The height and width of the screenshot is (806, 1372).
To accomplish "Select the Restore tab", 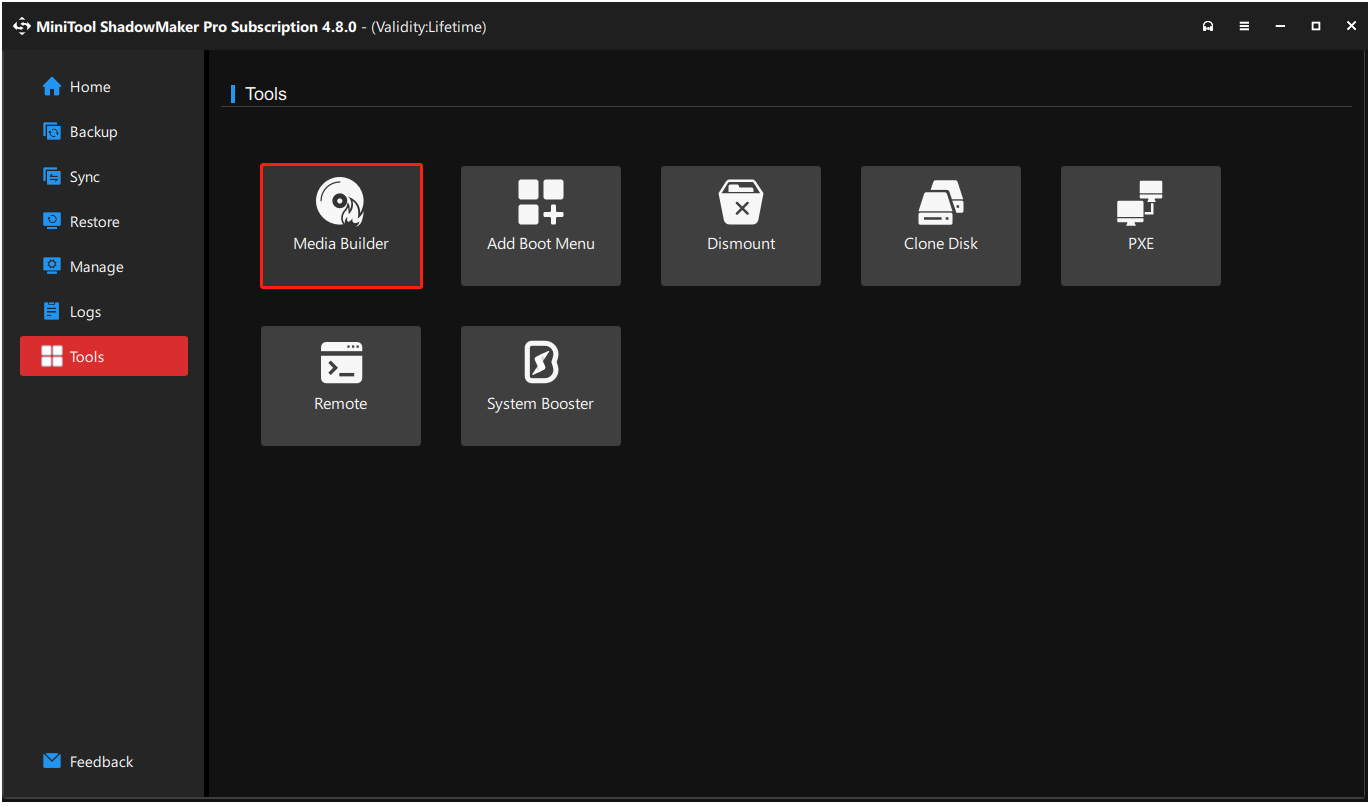I will point(90,221).
